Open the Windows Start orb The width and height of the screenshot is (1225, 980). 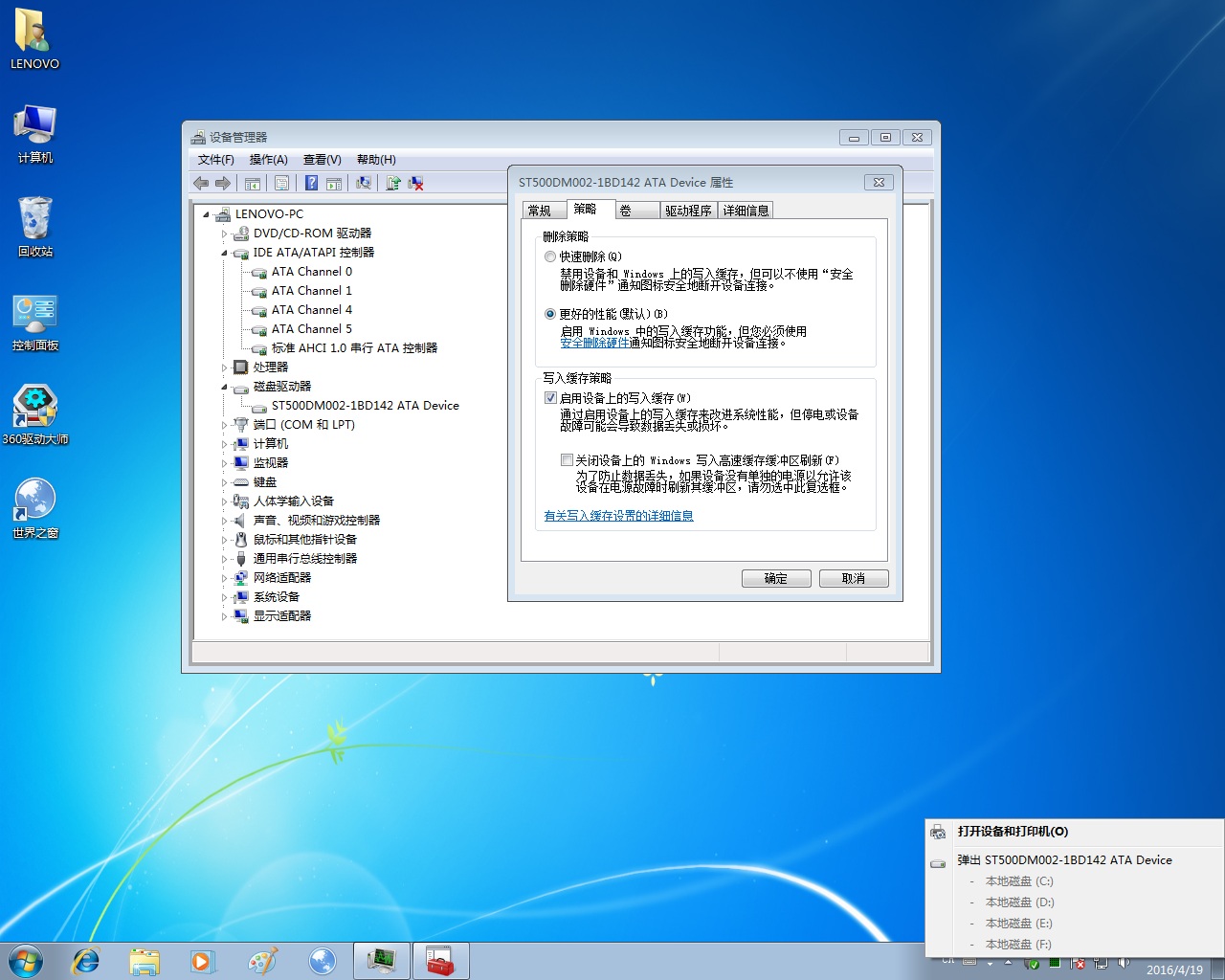[26, 961]
